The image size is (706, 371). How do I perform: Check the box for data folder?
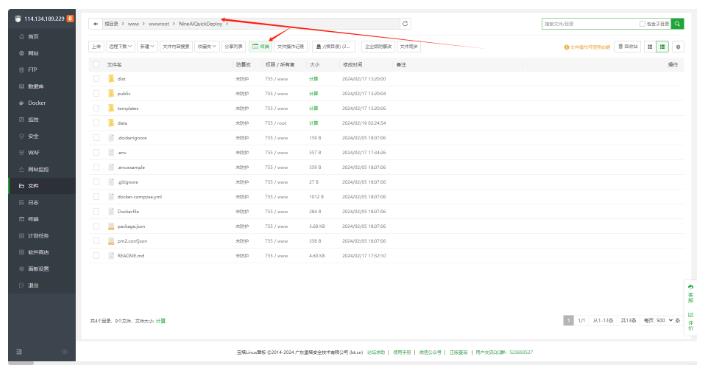(x=96, y=123)
